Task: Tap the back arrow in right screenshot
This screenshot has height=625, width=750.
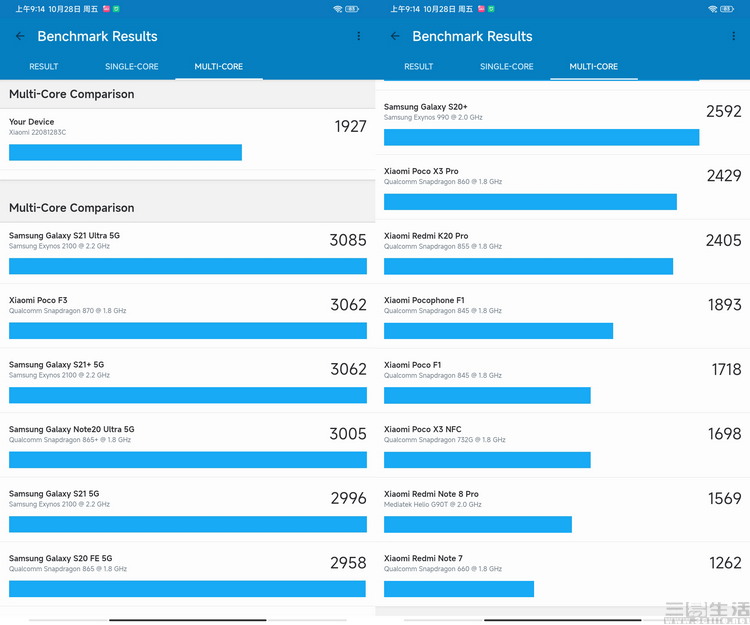Action: pos(395,36)
